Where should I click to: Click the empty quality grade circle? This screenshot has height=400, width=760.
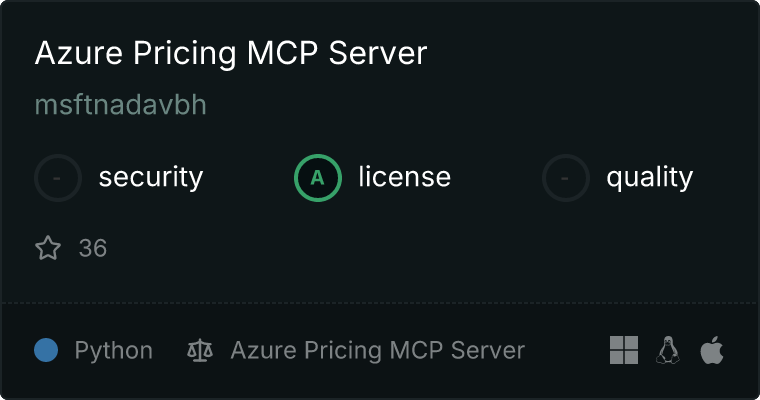(x=566, y=178)
